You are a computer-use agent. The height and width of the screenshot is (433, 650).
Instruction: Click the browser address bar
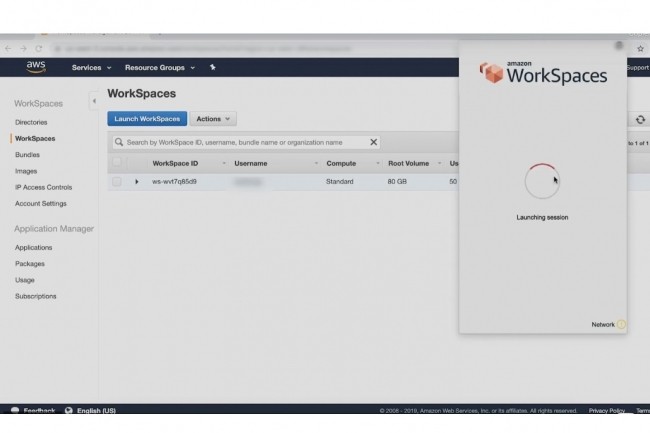pos(257,49)
